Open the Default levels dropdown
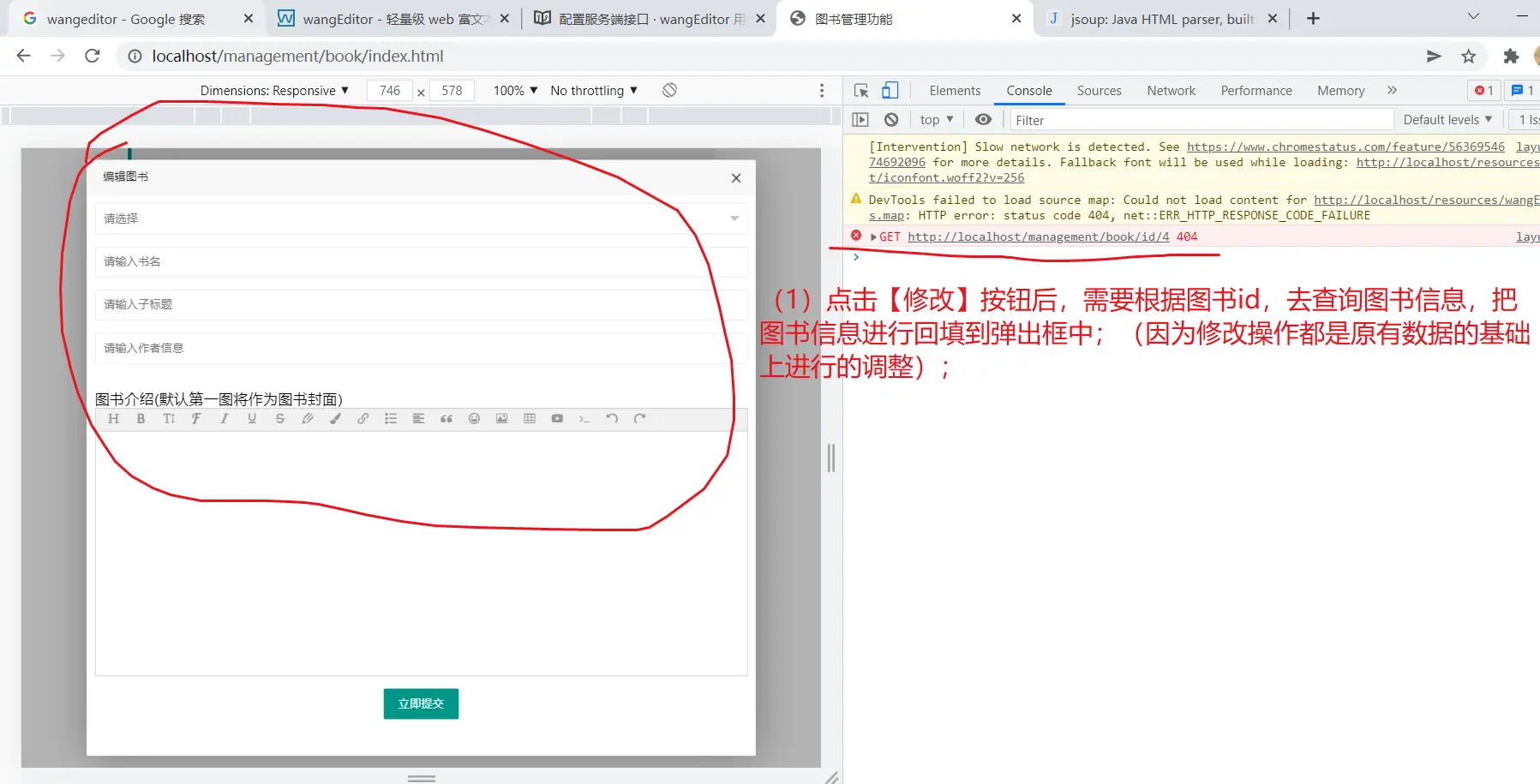Image resolution: width=1540 pixels, height=784 pixels. [x=1447, y=120]
